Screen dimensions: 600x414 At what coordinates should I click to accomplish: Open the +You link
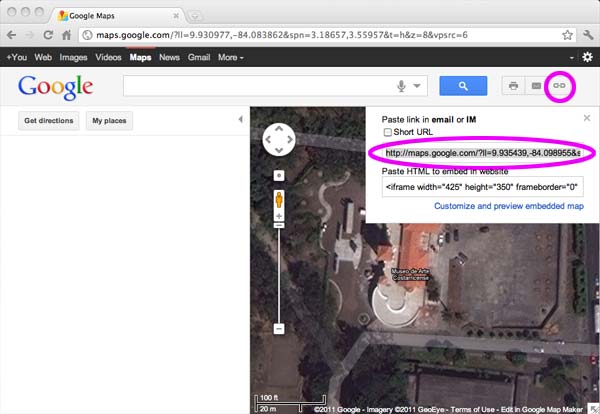coord(16,57)
